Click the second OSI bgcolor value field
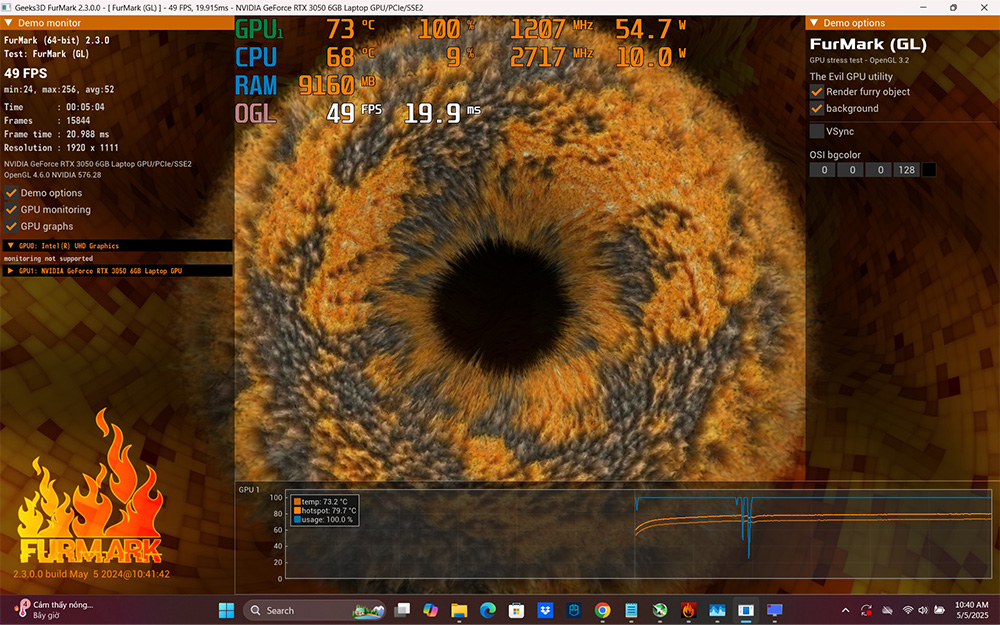The height and width of the screenshot is (625, 1000). click(x=851, y=170)
